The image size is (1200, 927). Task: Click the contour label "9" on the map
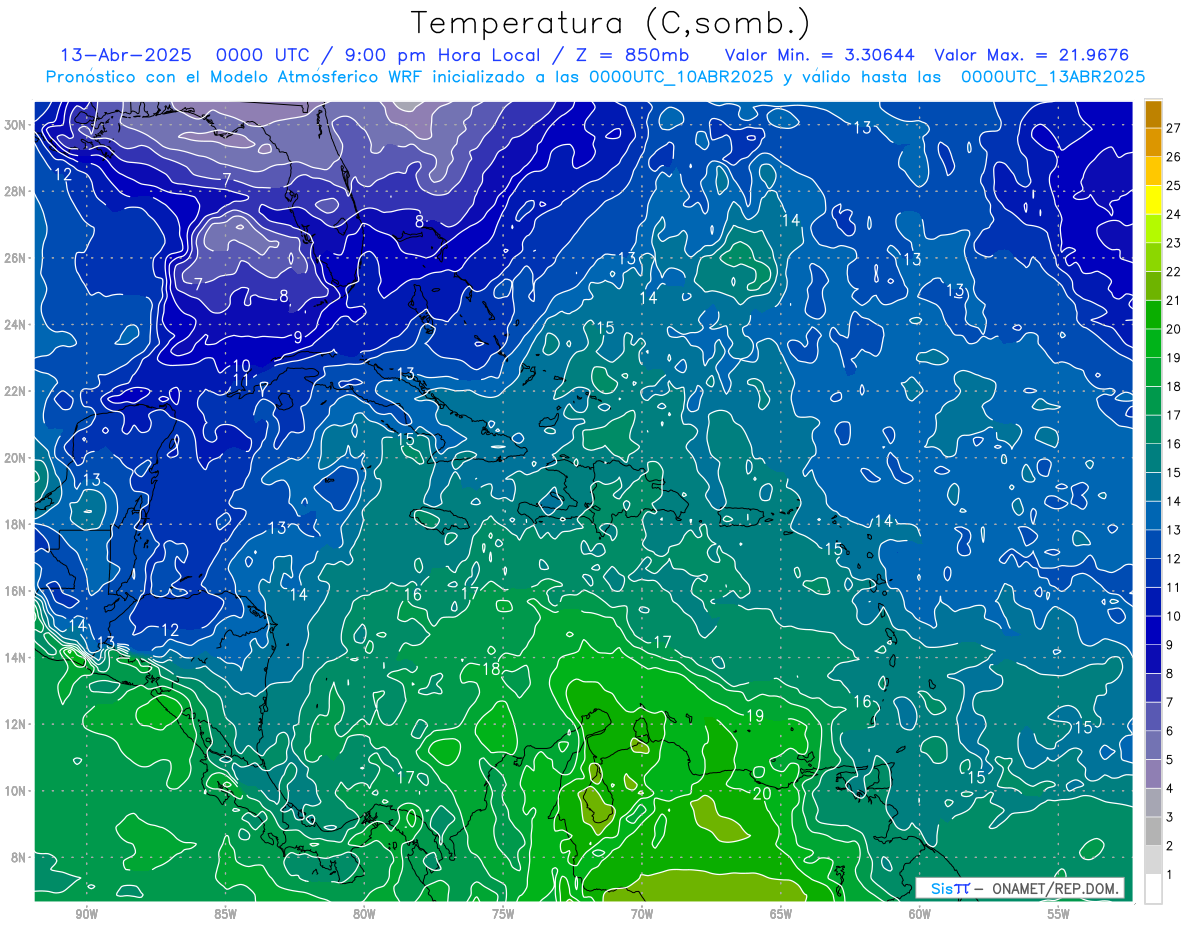[298, 338]
